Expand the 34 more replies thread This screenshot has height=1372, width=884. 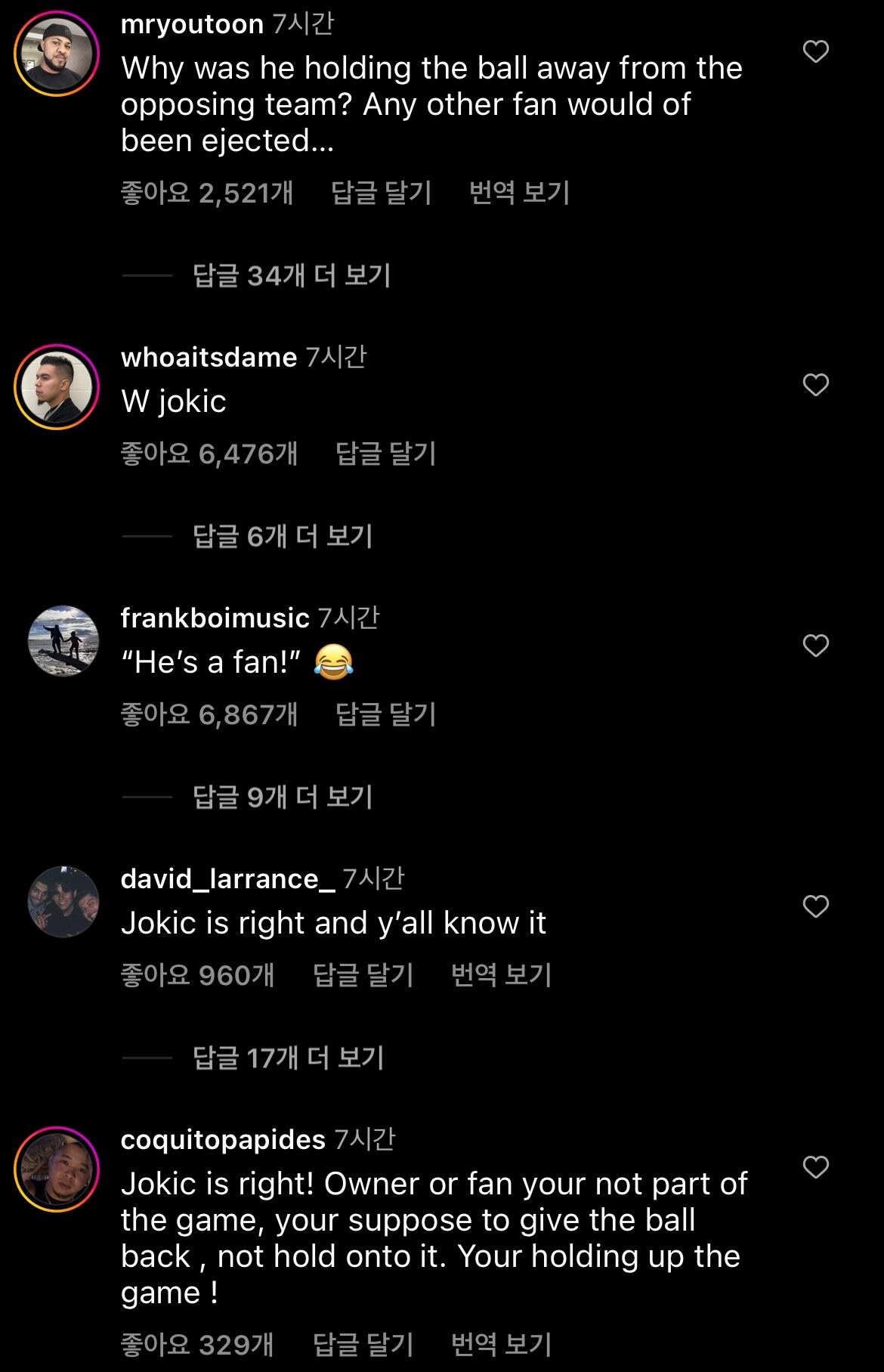pyautogui.click(x=292, y=276)
